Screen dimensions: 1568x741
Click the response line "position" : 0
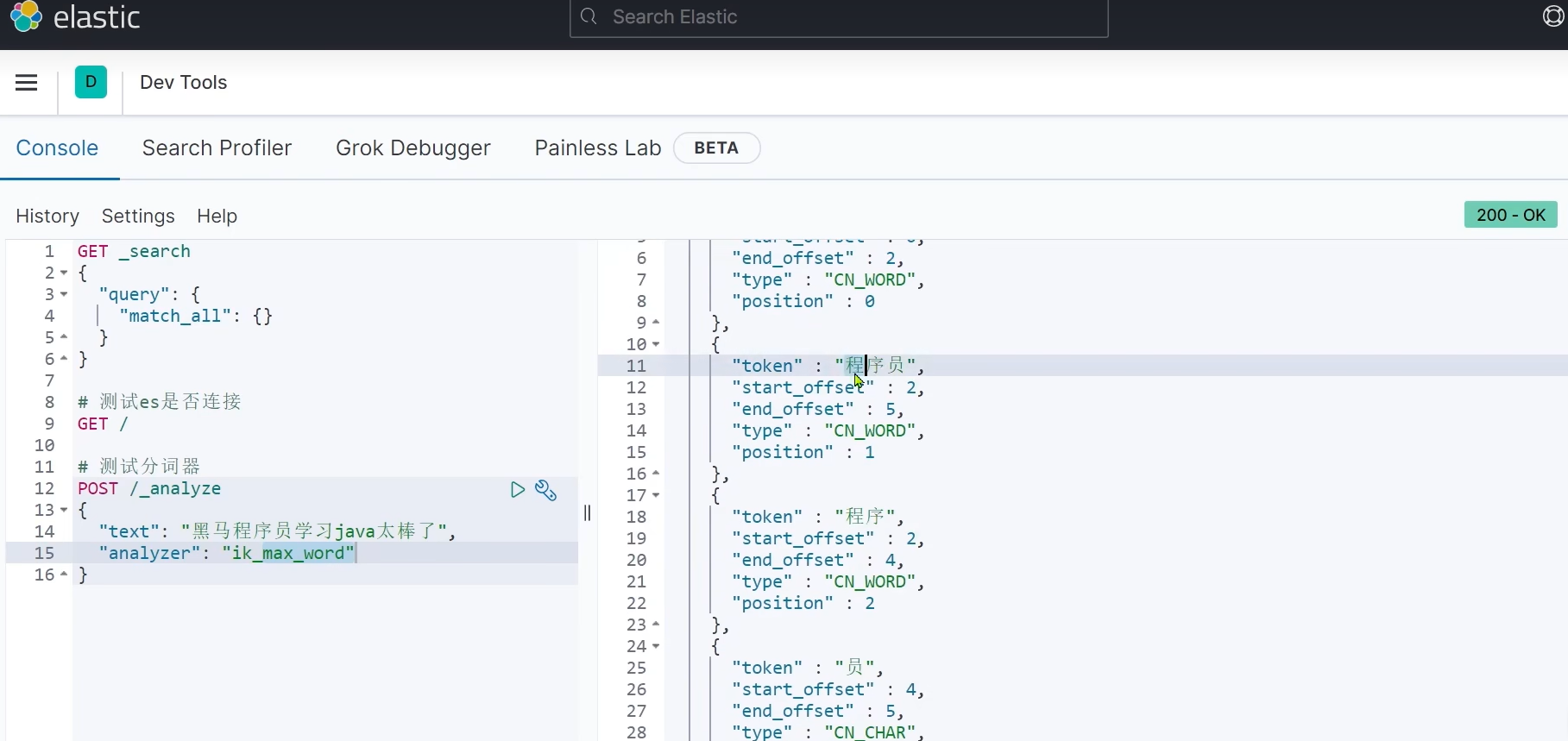[x=803, y=301]
